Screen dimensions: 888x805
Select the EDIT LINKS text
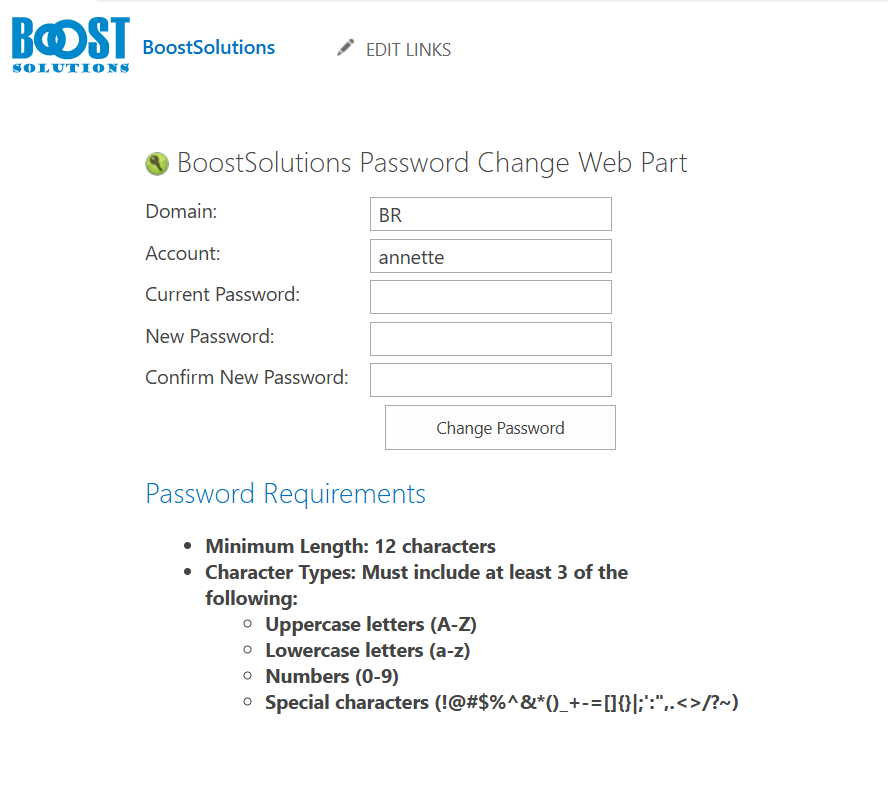click(x=408, y=50)
